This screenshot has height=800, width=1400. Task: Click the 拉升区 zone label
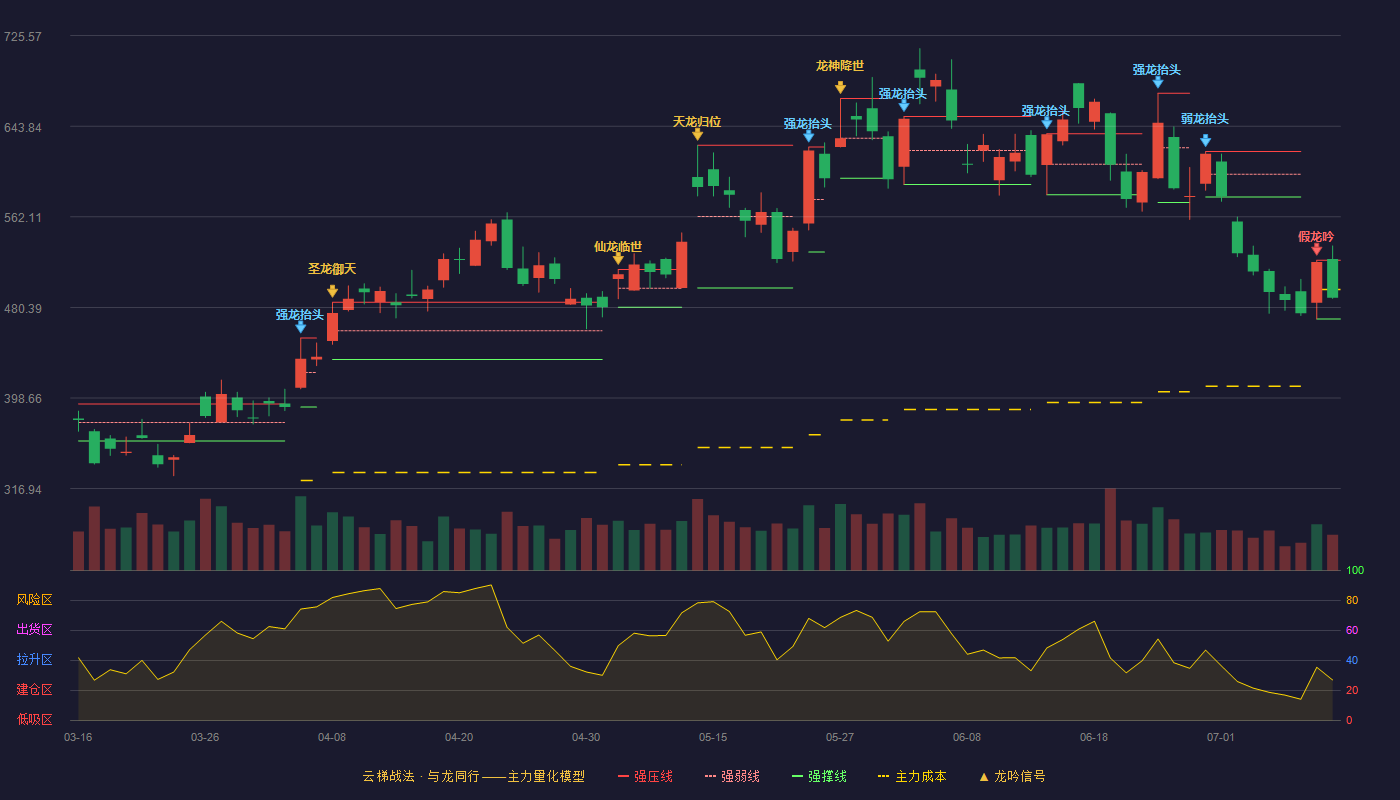[34, 660]
